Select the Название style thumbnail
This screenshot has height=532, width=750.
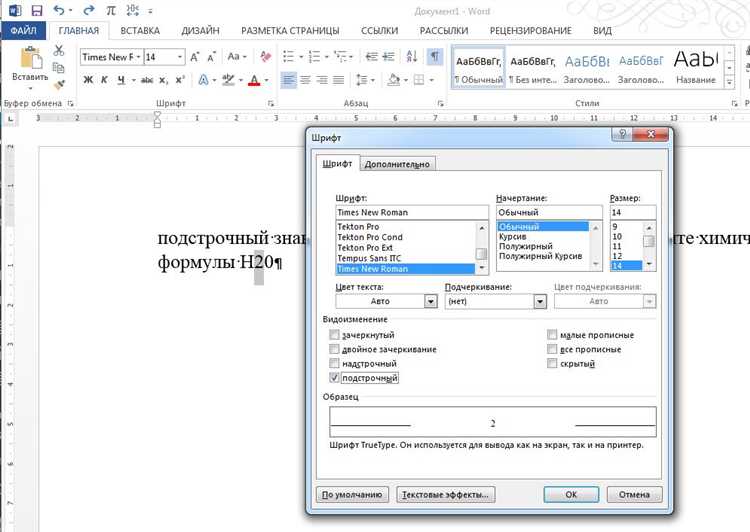696,67
